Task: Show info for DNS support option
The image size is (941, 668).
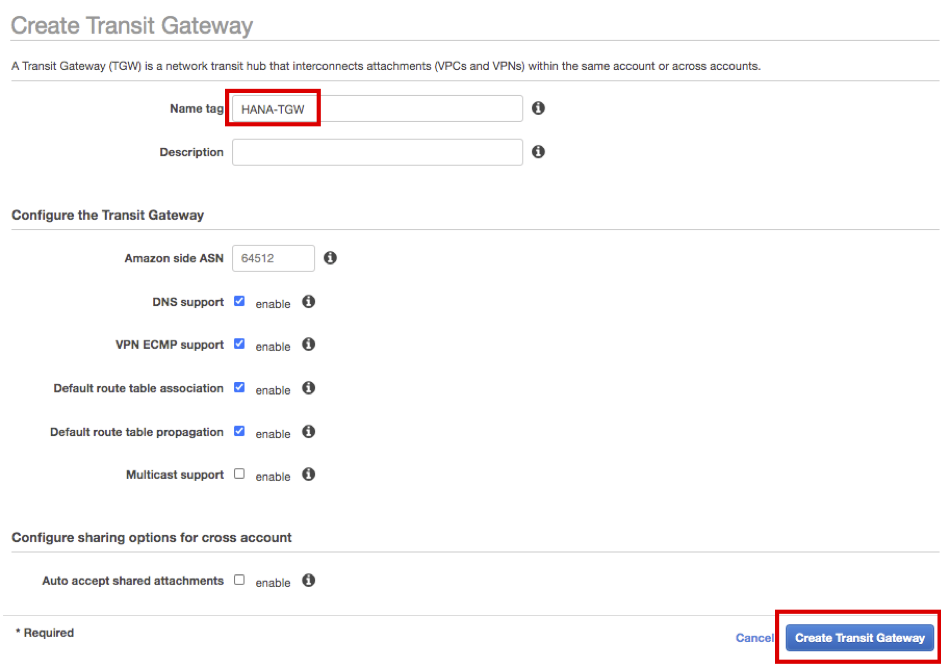Action: click(x=309, y=302)
